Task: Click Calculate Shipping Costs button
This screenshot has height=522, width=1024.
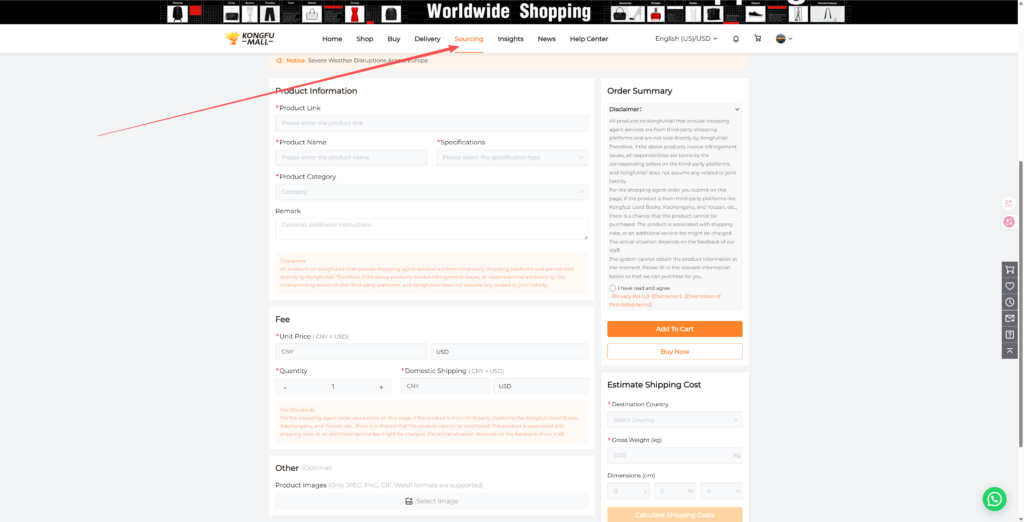Action: pyautogui.click(x=675, y=515)
